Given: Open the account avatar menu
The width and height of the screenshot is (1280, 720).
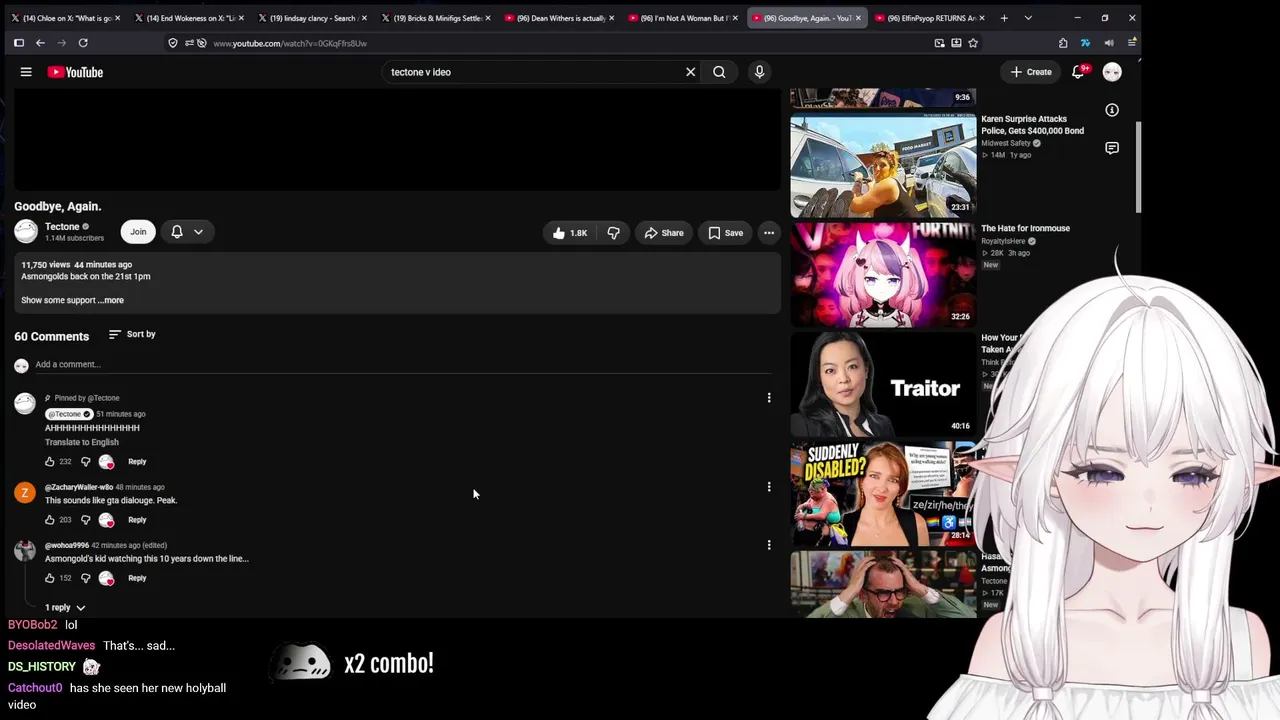Looking at the screenshot, I should tap(1112, 72).
